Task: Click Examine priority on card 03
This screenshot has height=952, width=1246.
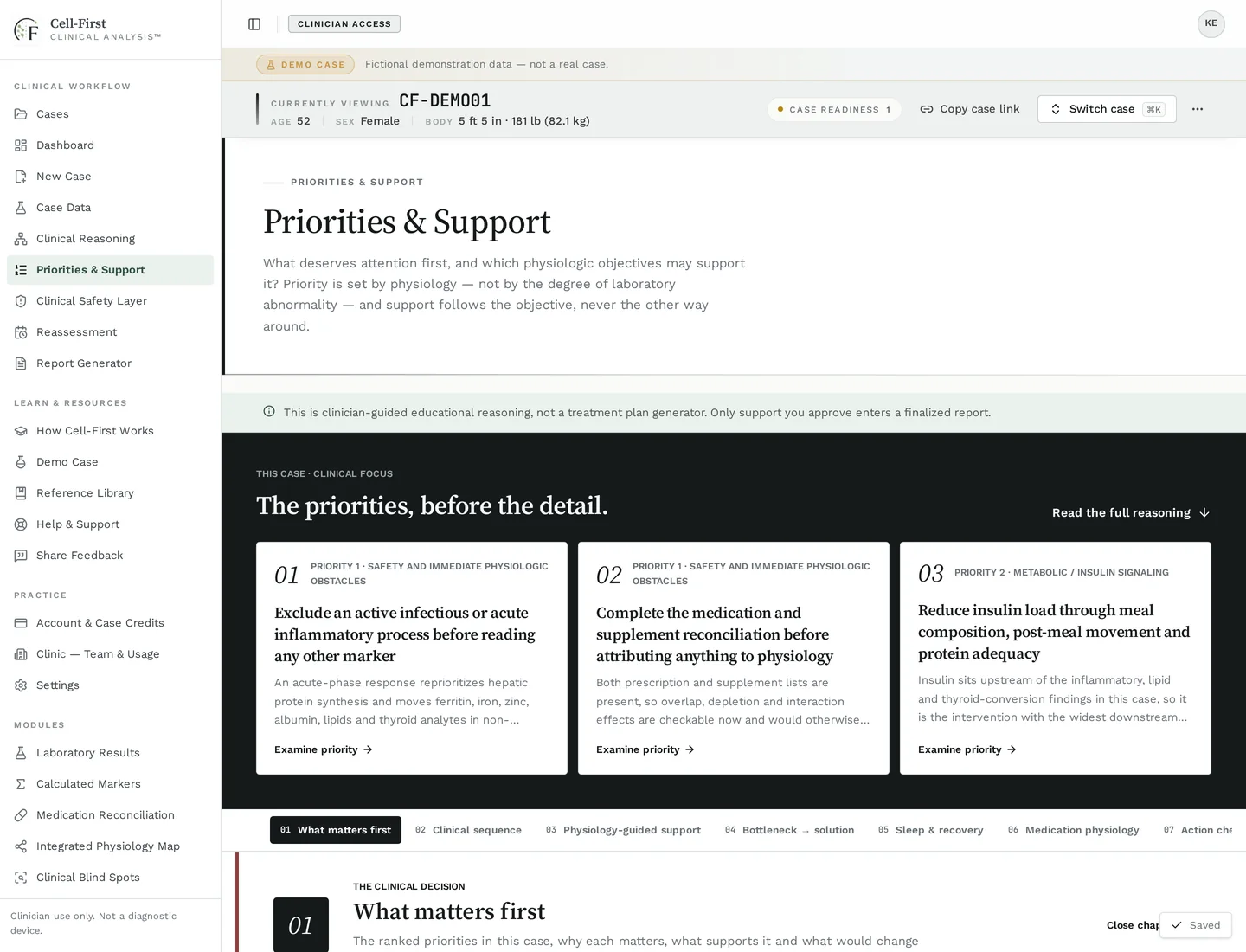Action: coord(967,749)
